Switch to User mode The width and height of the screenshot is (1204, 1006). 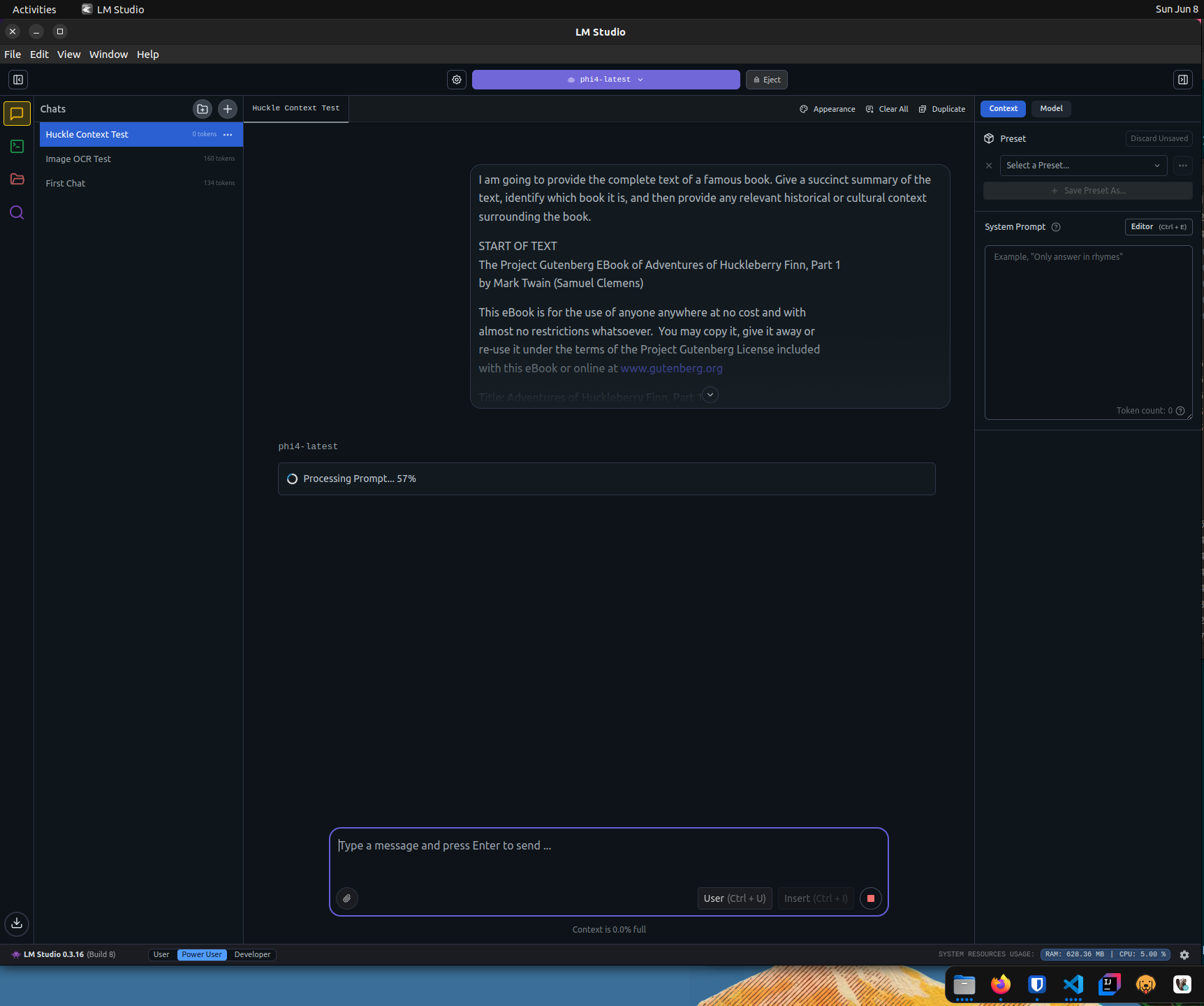pos(161,954)
